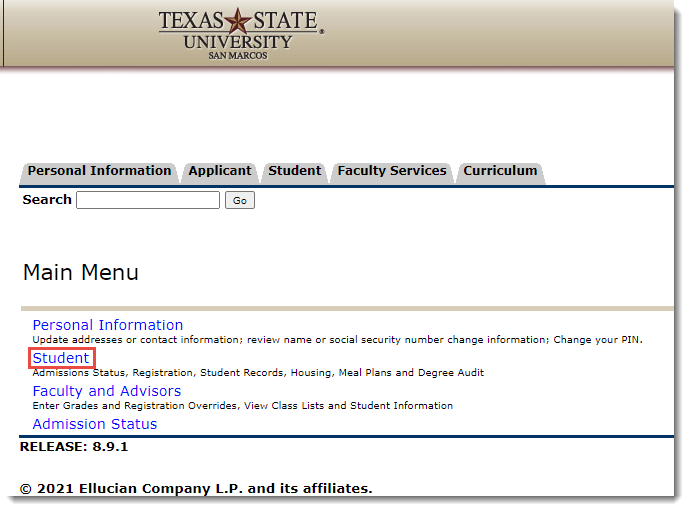Click the Ellucian copyright notice
Viewport: 689px width, 511px height.
196,489
